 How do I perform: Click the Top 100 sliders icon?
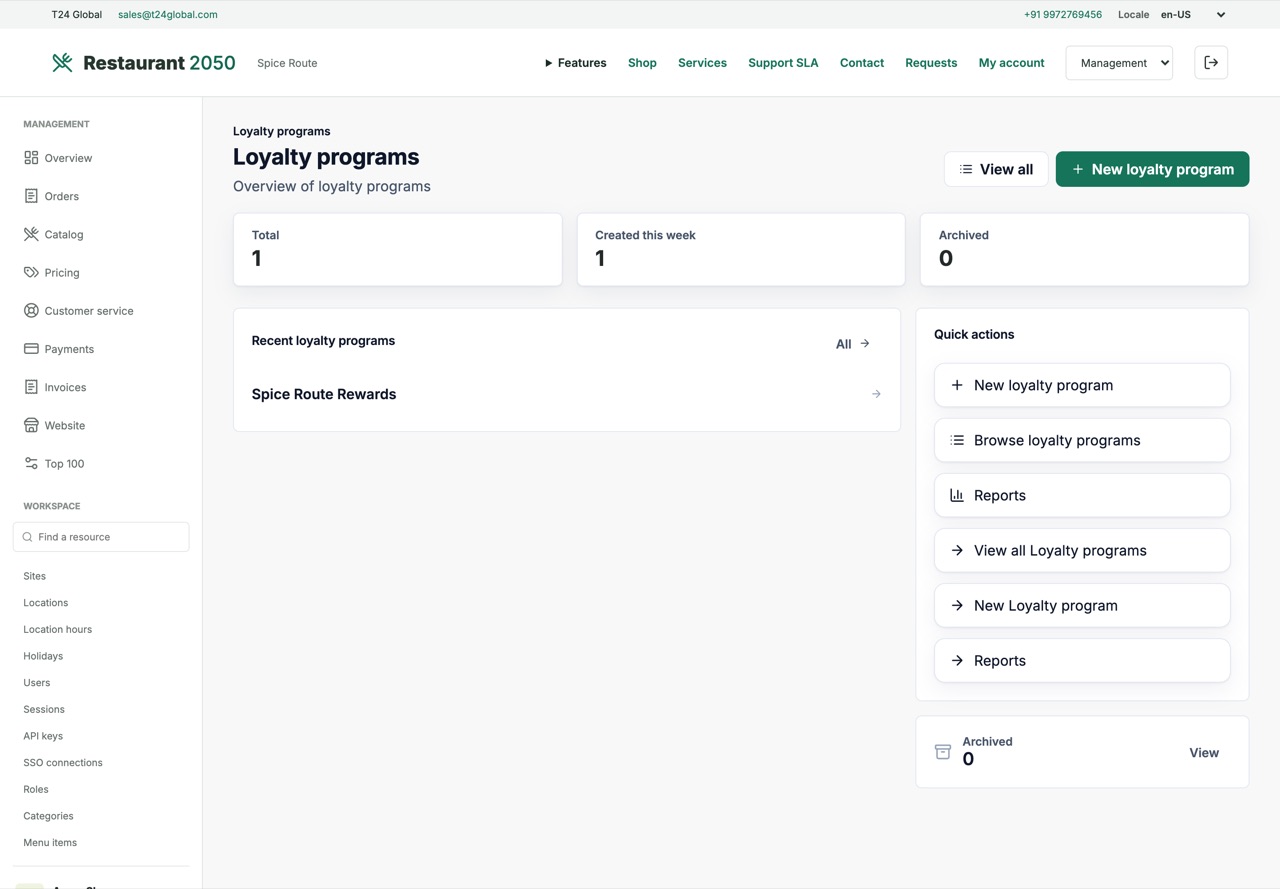pos(31,463)
